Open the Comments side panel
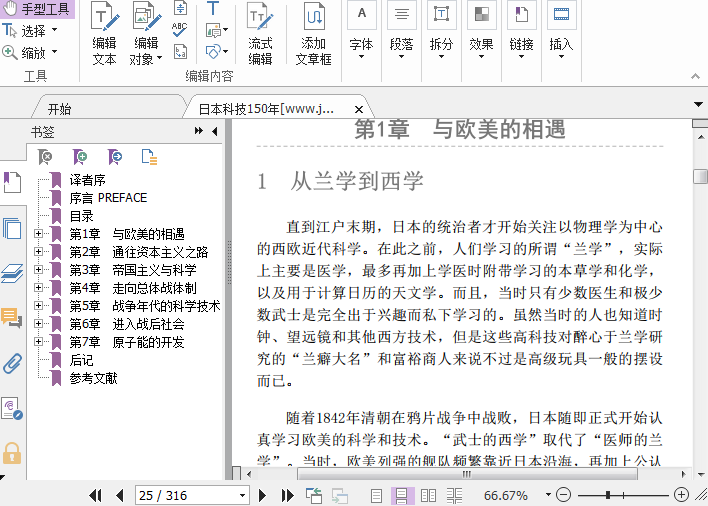Screen dimensions: 708x506 [12, 318]
